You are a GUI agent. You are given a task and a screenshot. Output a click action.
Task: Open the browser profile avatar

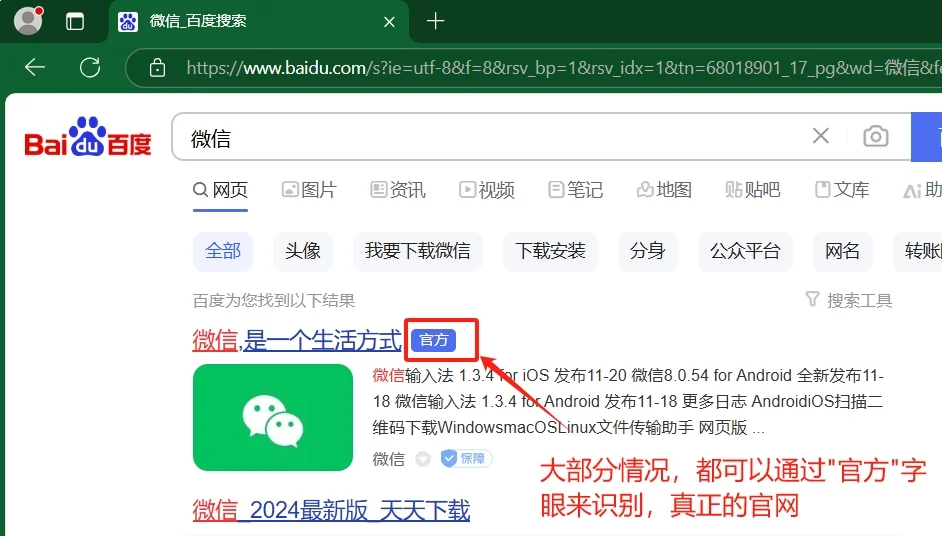click(28, 21)
